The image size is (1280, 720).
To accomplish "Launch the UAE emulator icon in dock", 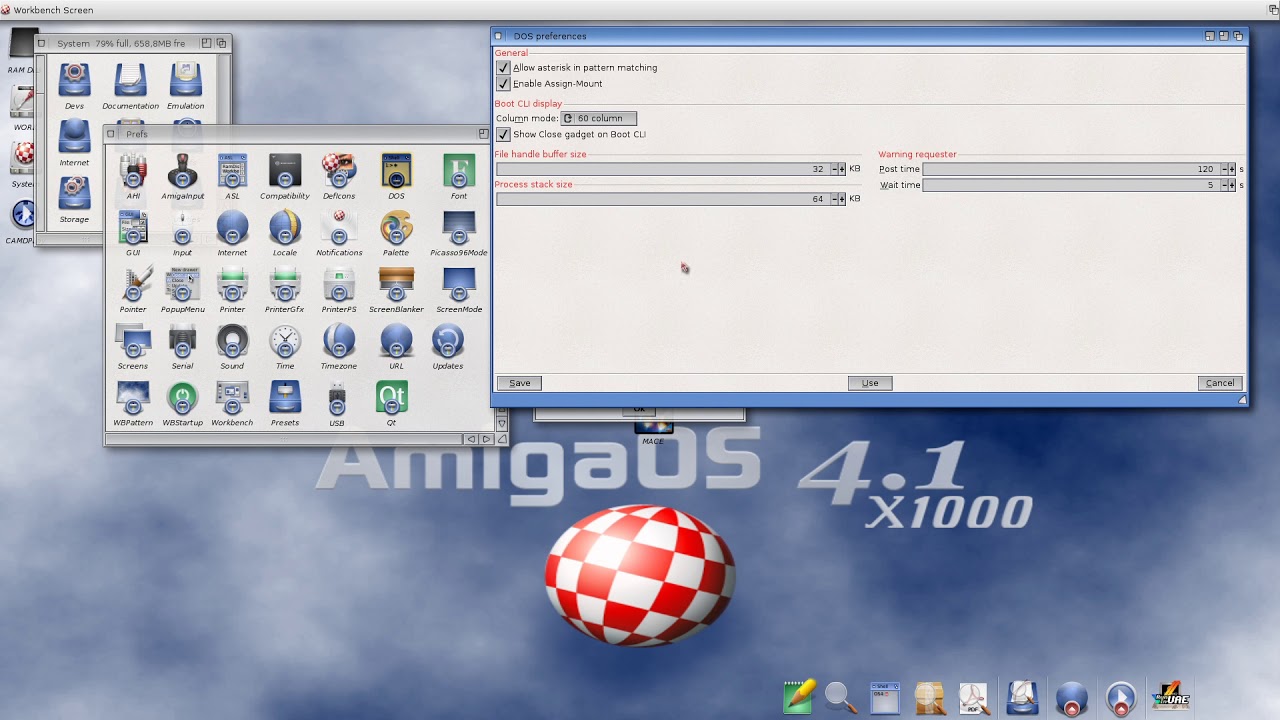I will 1170,696.
